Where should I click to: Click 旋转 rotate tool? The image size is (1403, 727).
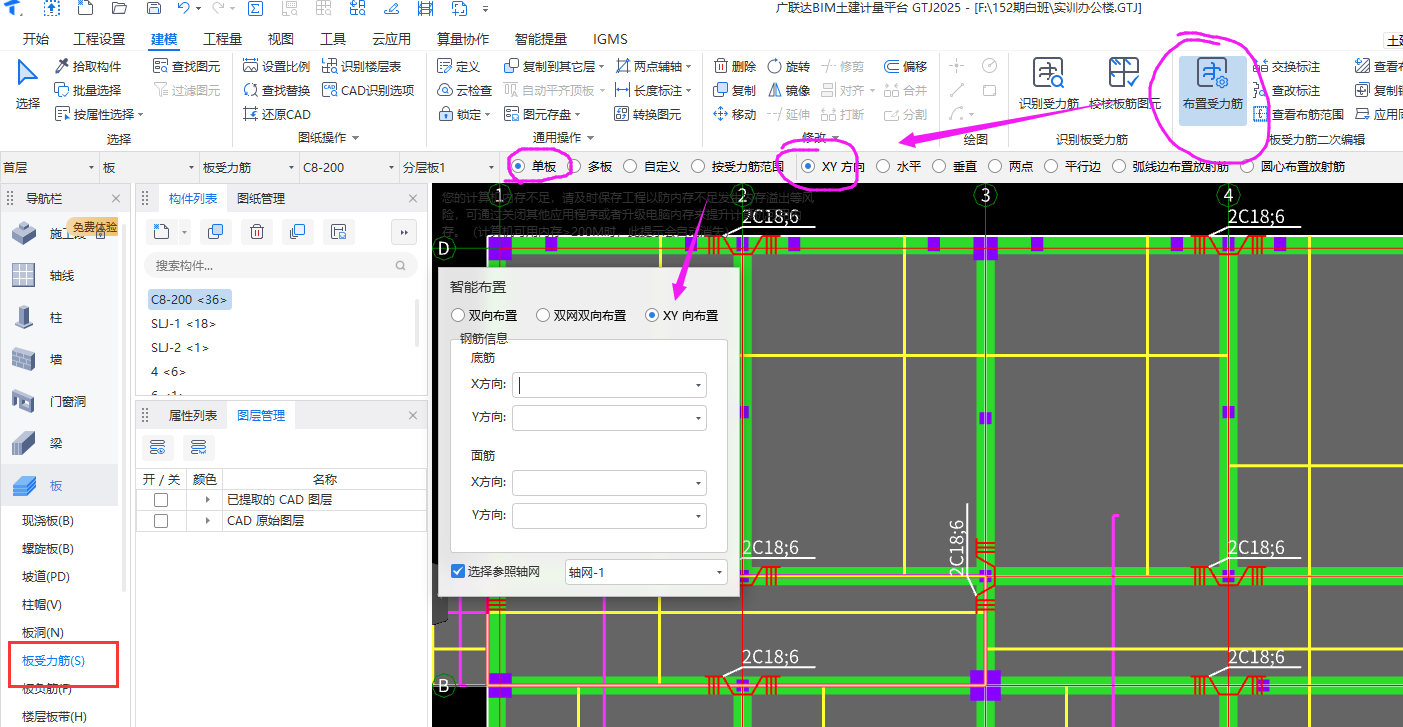point(788,66)
